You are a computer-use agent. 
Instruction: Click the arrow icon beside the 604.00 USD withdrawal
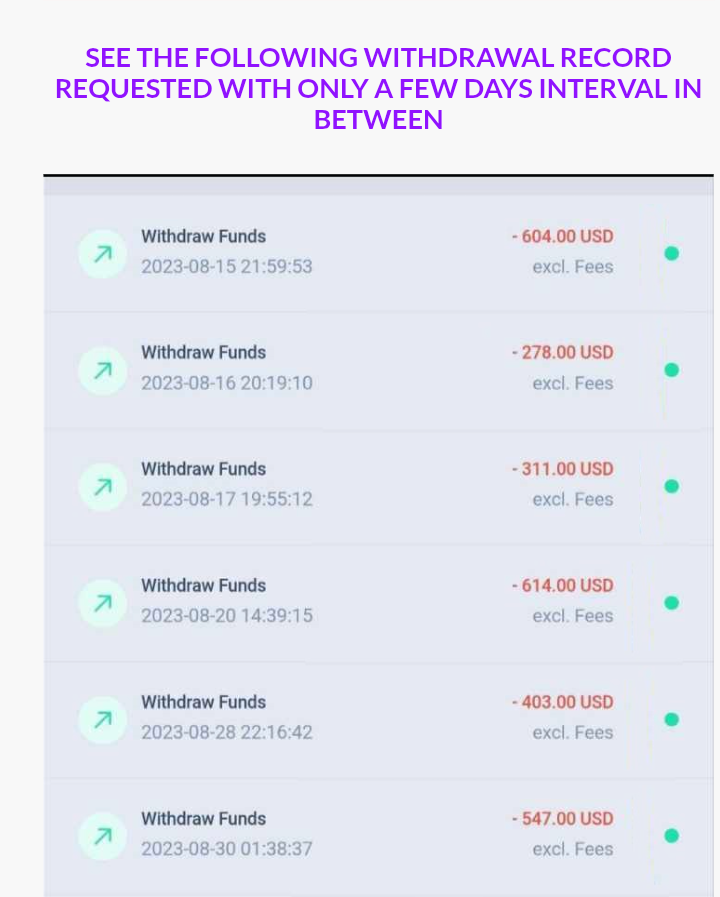(103, 254)
